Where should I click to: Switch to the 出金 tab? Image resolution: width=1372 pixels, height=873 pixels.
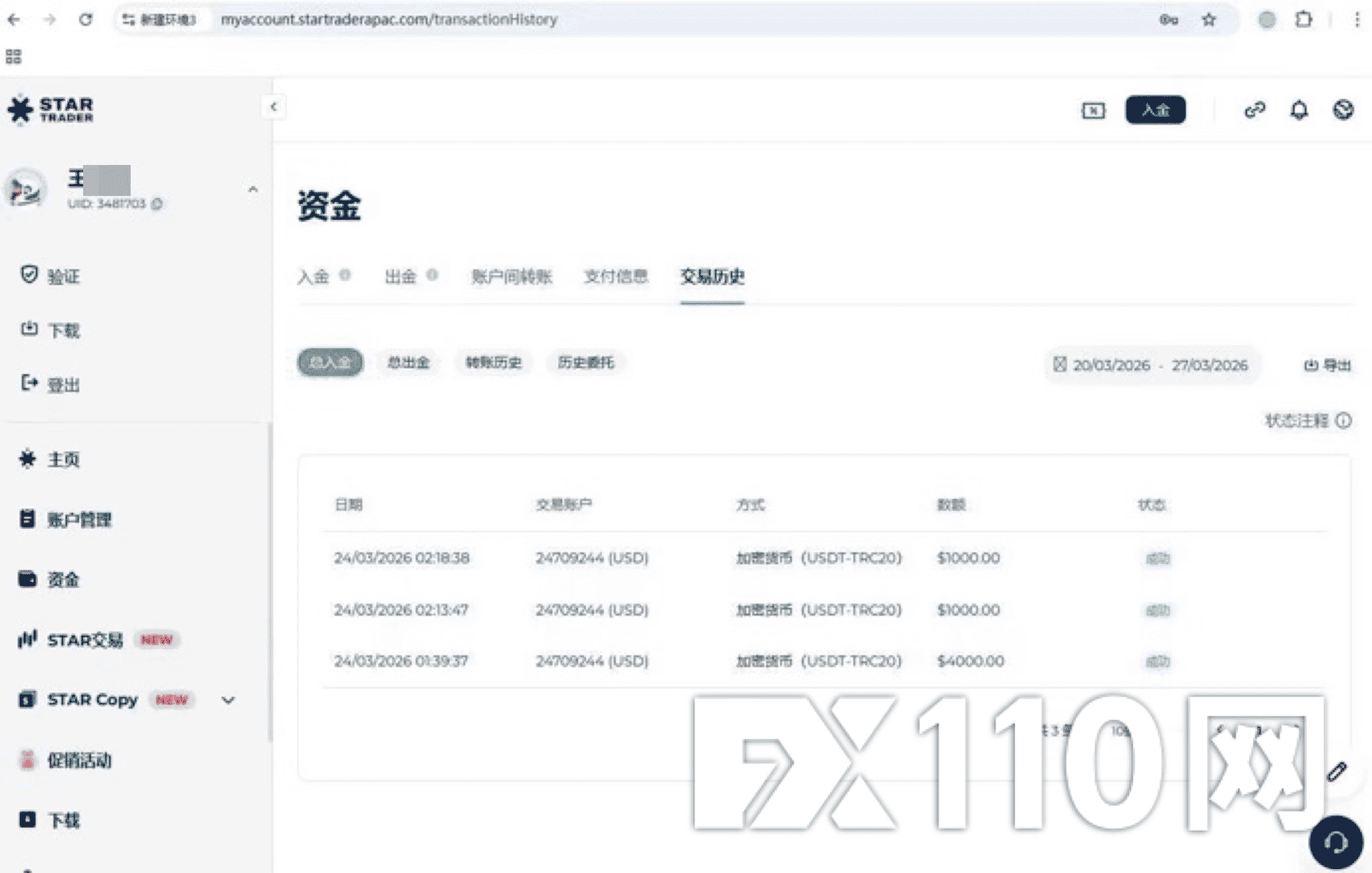[401, 276]
